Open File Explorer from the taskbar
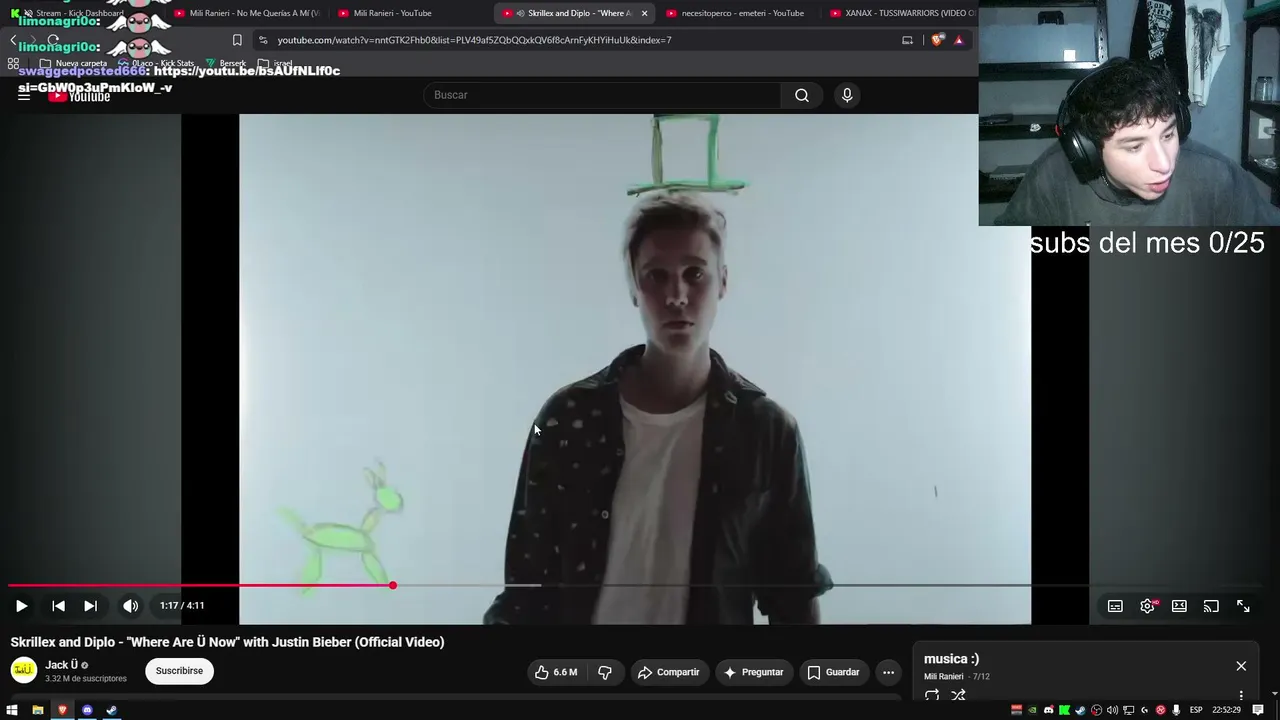The height and width of the screenshot is (720, 1280). (x=38, y=710)
